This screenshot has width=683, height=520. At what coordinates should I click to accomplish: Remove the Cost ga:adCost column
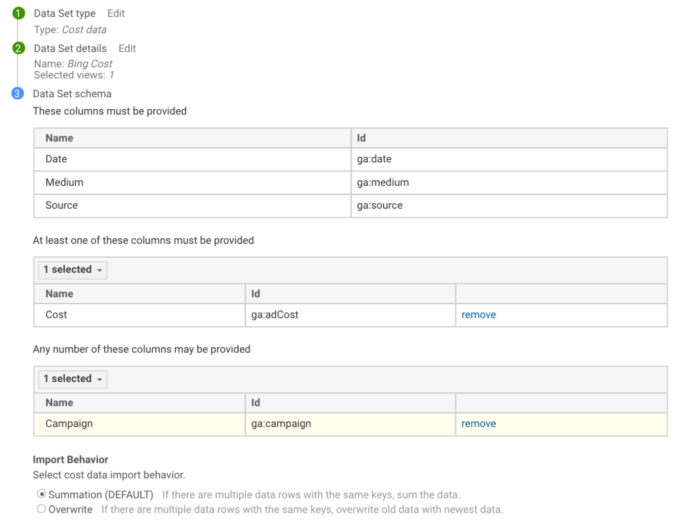[478, 314]
